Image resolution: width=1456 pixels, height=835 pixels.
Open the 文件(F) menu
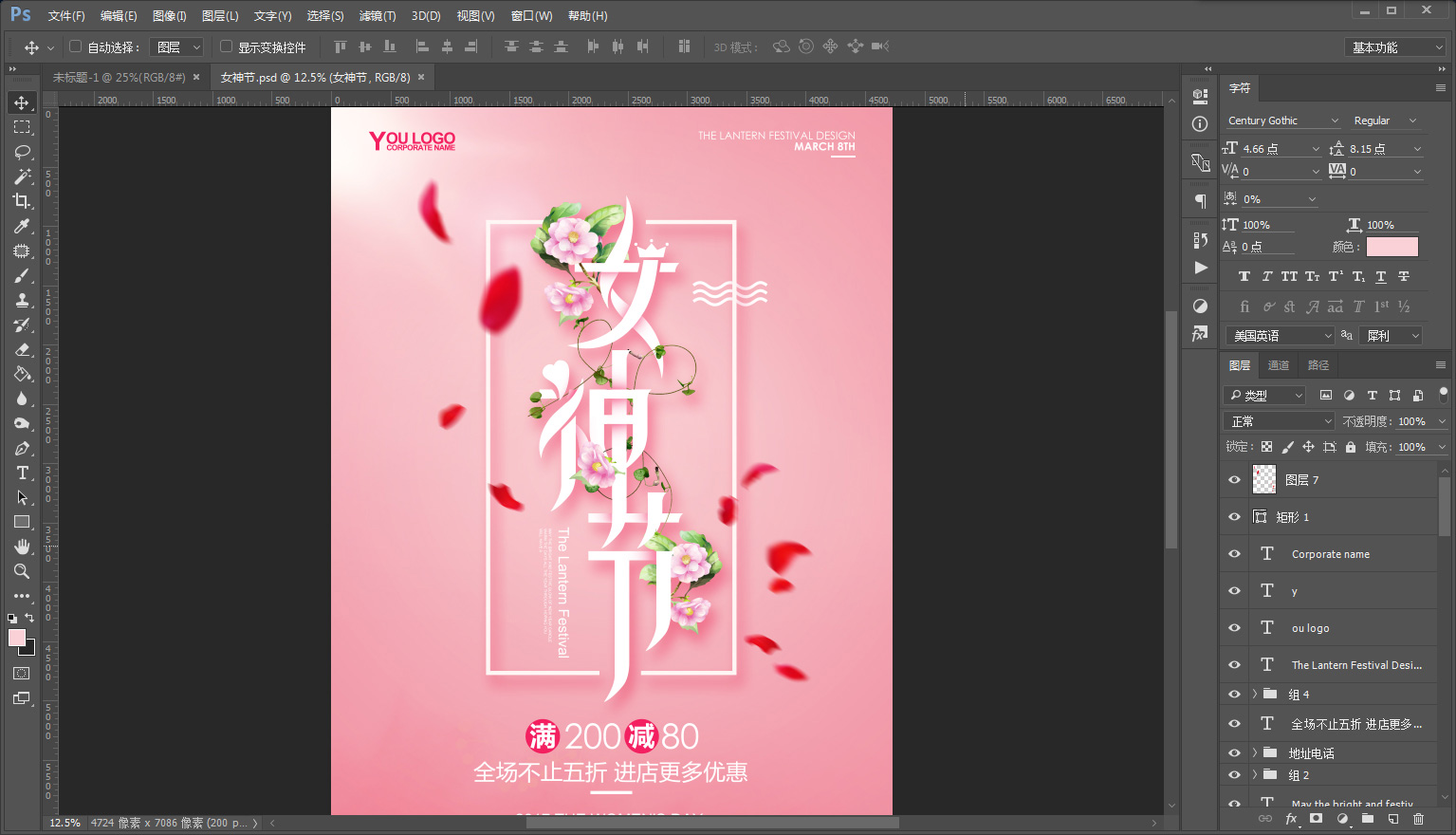tap(66, 16)
